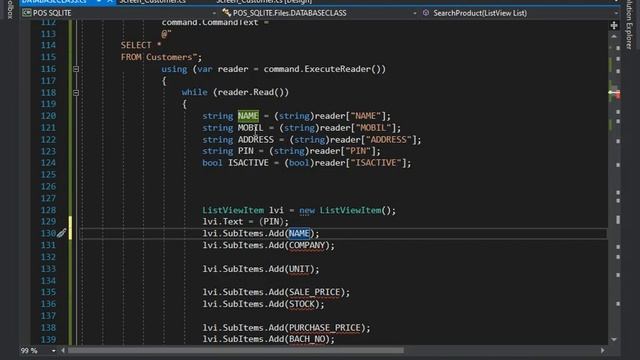The width and height of the screenshot is (640, 360).
Task: Open the SearchProduct(ListView List) member dropdown
Action: [520, 13]
